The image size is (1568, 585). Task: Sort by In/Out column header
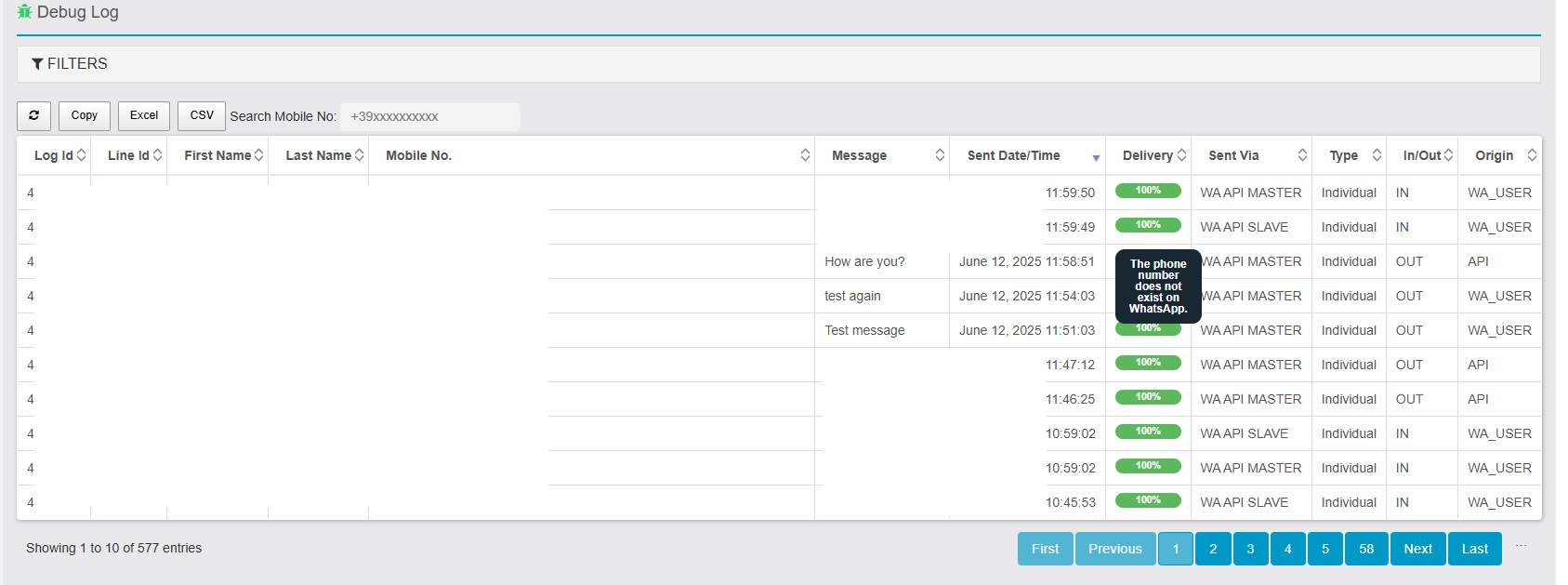(1421, 155)
